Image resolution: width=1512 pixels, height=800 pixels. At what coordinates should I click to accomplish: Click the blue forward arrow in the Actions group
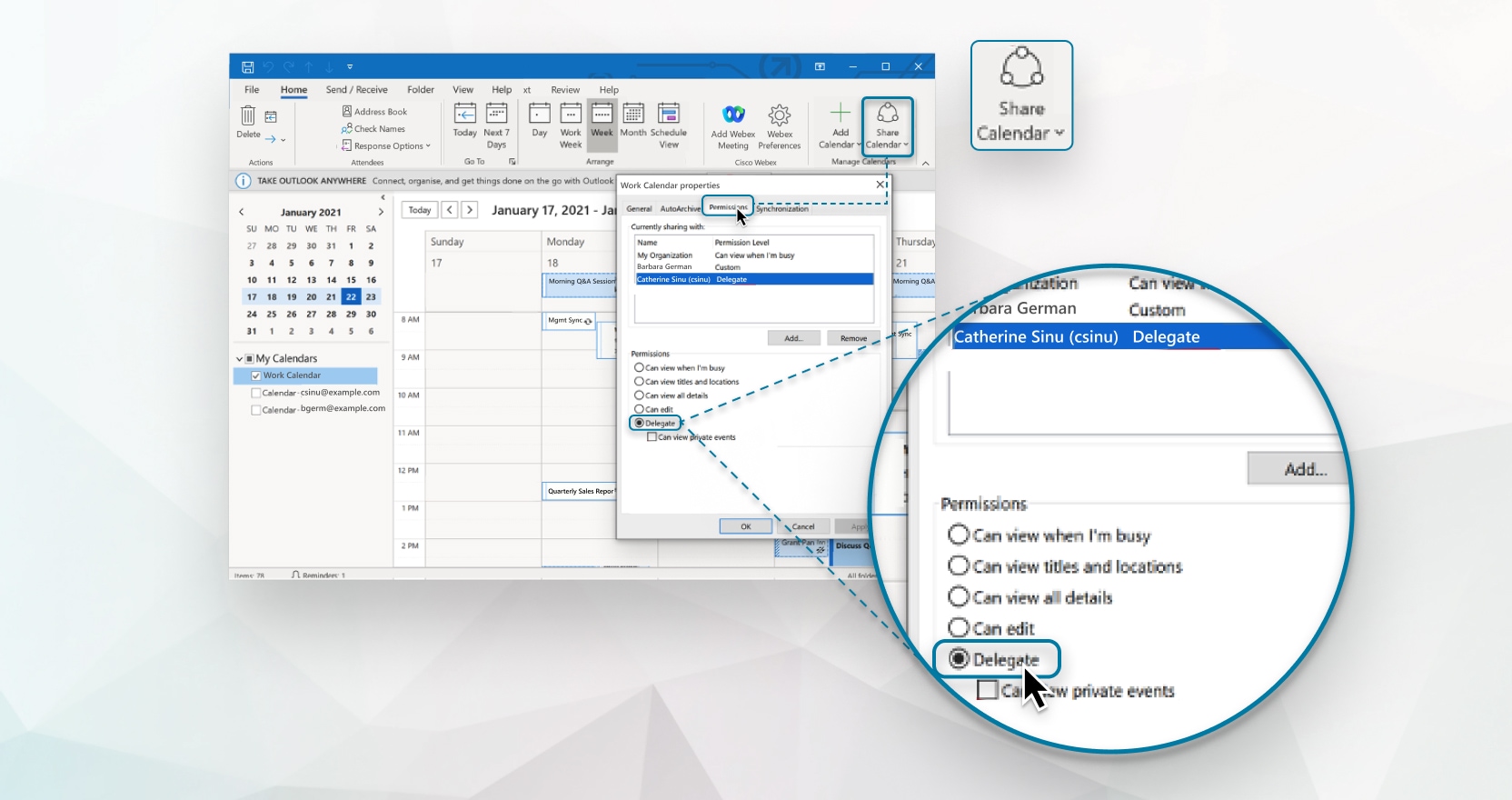(270, 139)
